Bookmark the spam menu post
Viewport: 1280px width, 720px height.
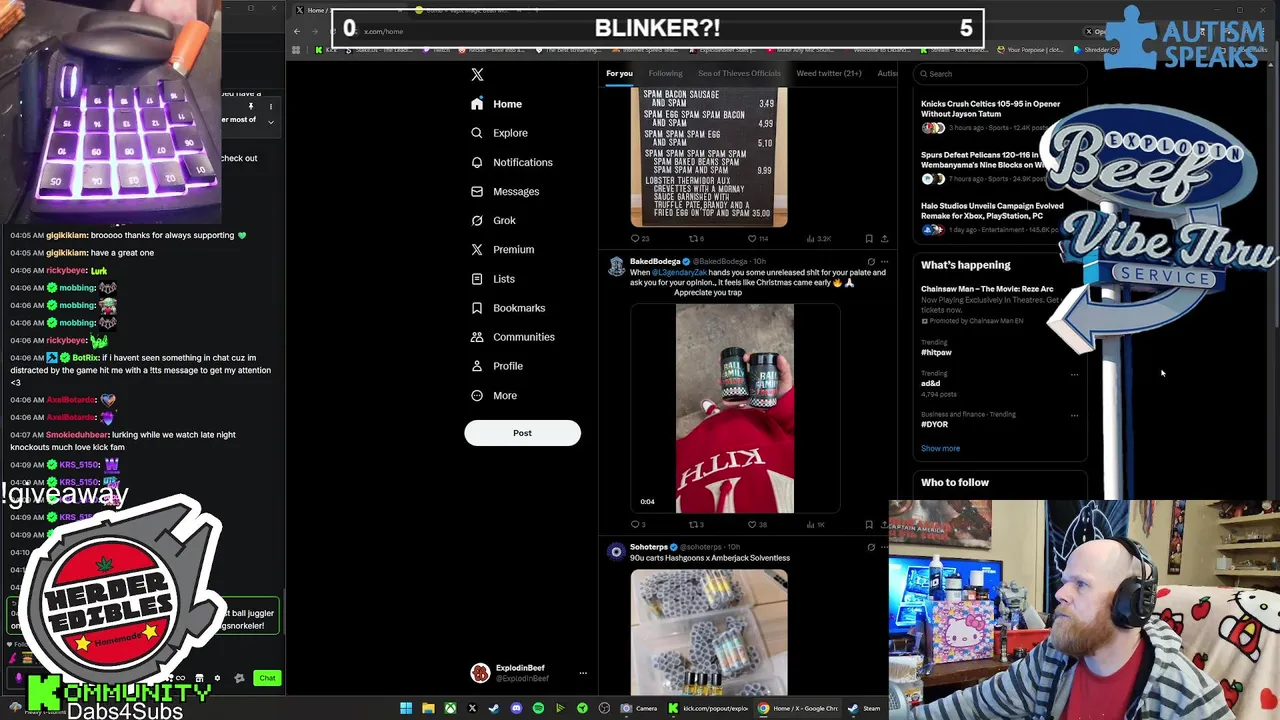(x=869, y=239)
